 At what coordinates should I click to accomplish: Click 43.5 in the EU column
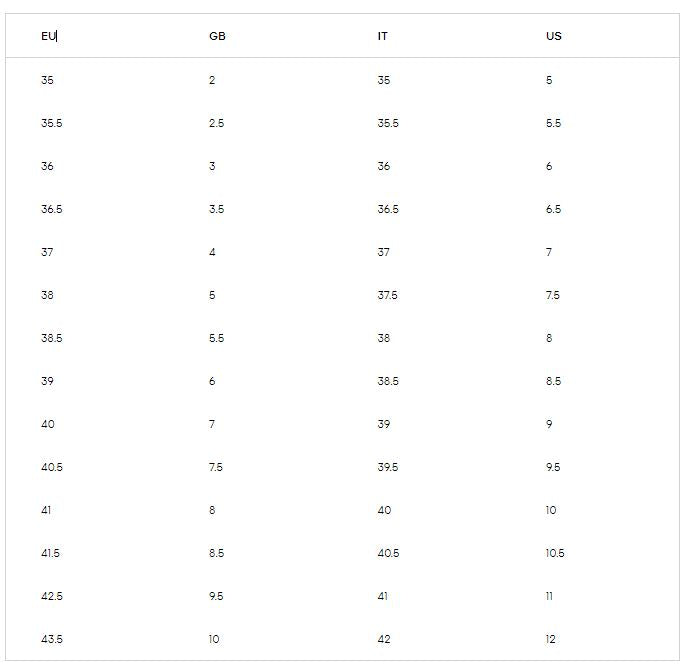(52, 639)
